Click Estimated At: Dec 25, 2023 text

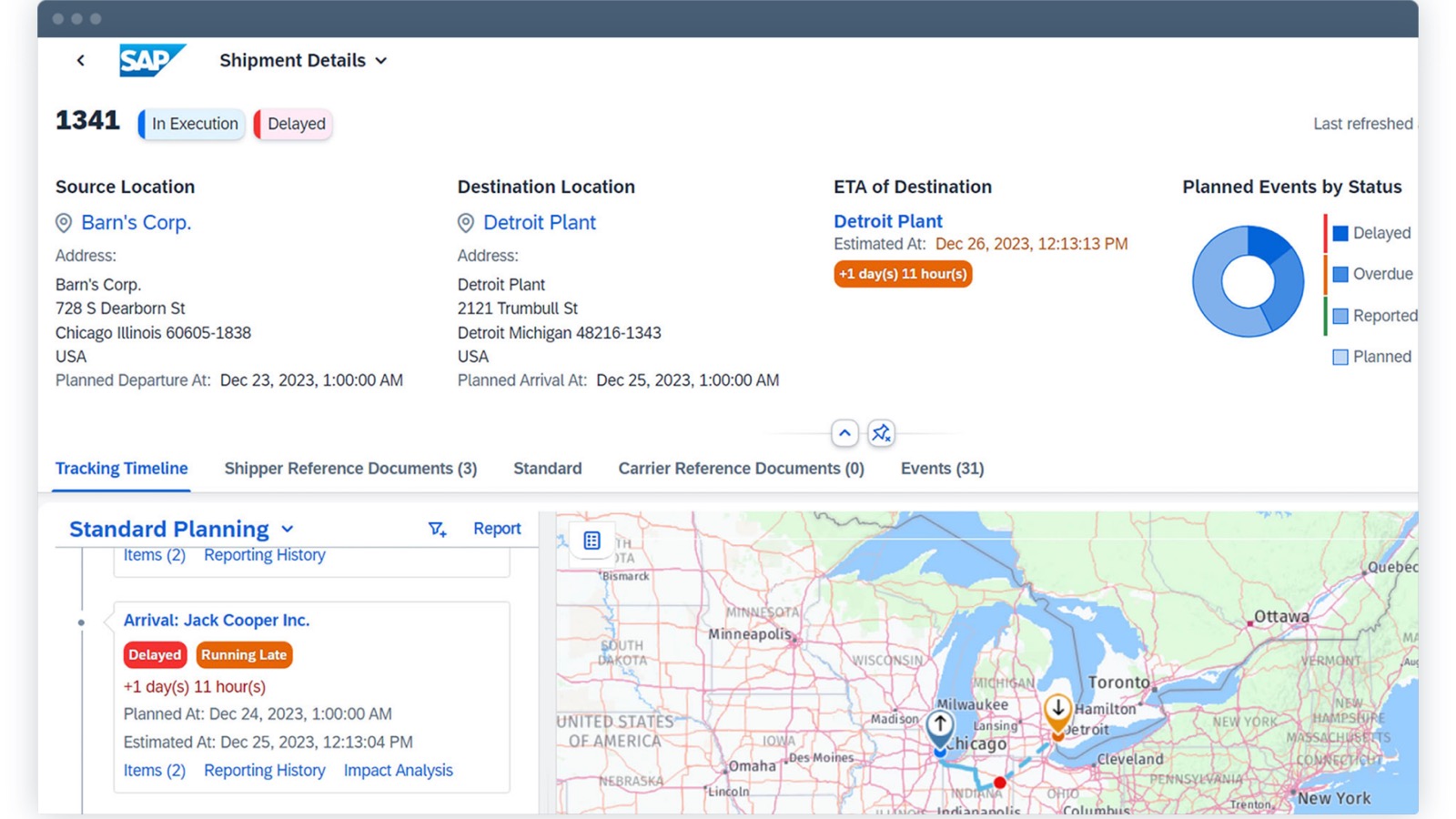(x=268, y=743)
